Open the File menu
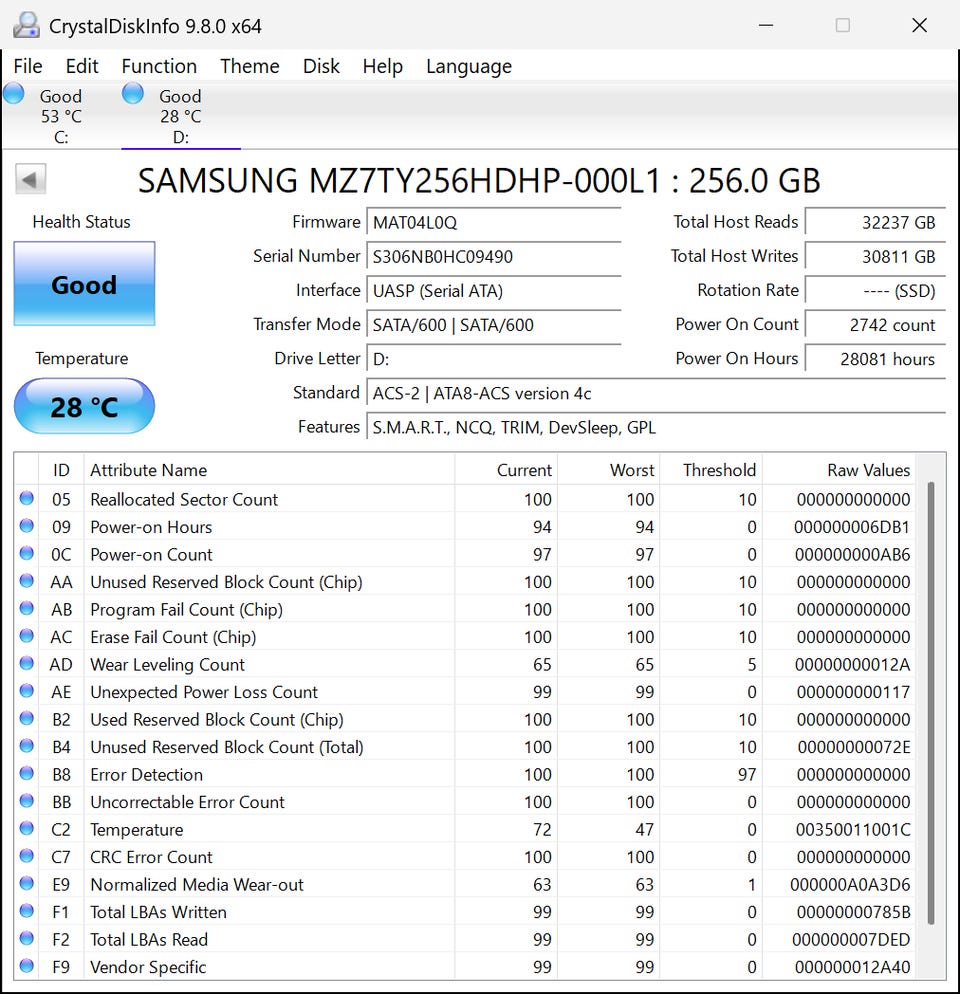 point(28,66)
